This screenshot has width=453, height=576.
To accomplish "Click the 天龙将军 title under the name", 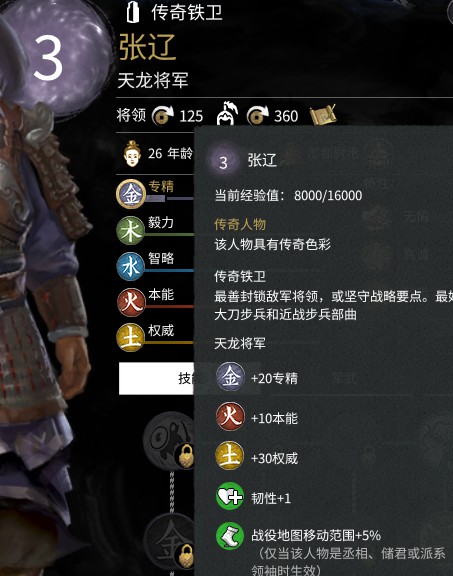I will pyautogui.click(x=153, y=80).
